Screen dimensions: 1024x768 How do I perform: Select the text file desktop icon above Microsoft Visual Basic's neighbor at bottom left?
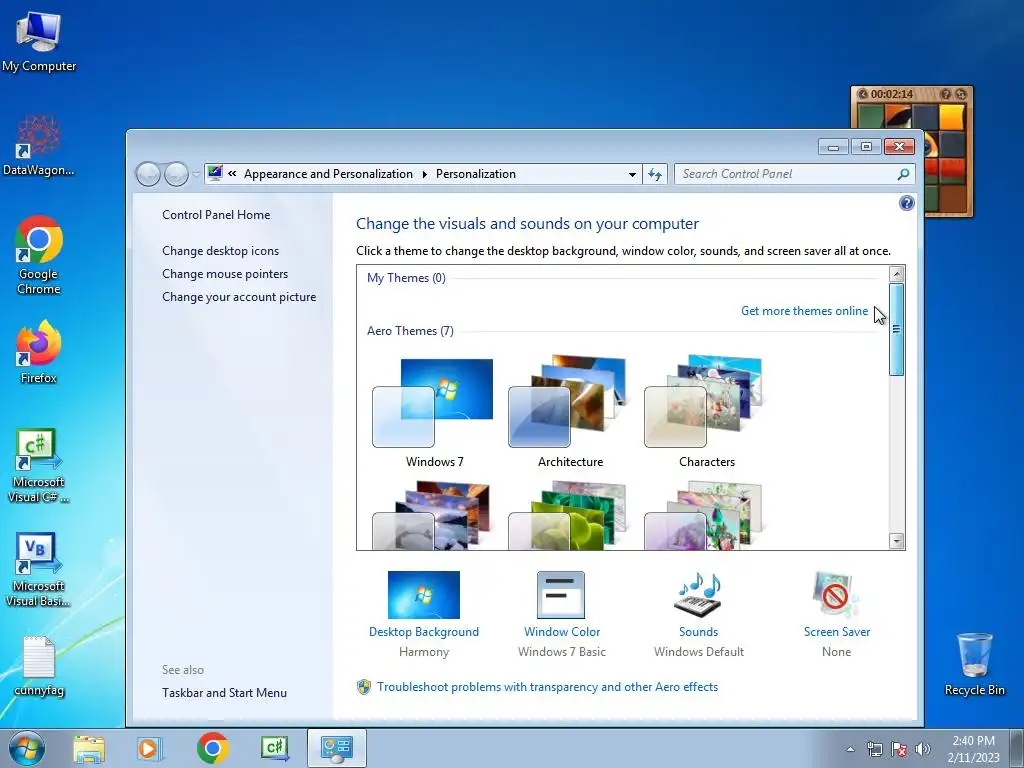pyautogui.click(x=39, y=666)
